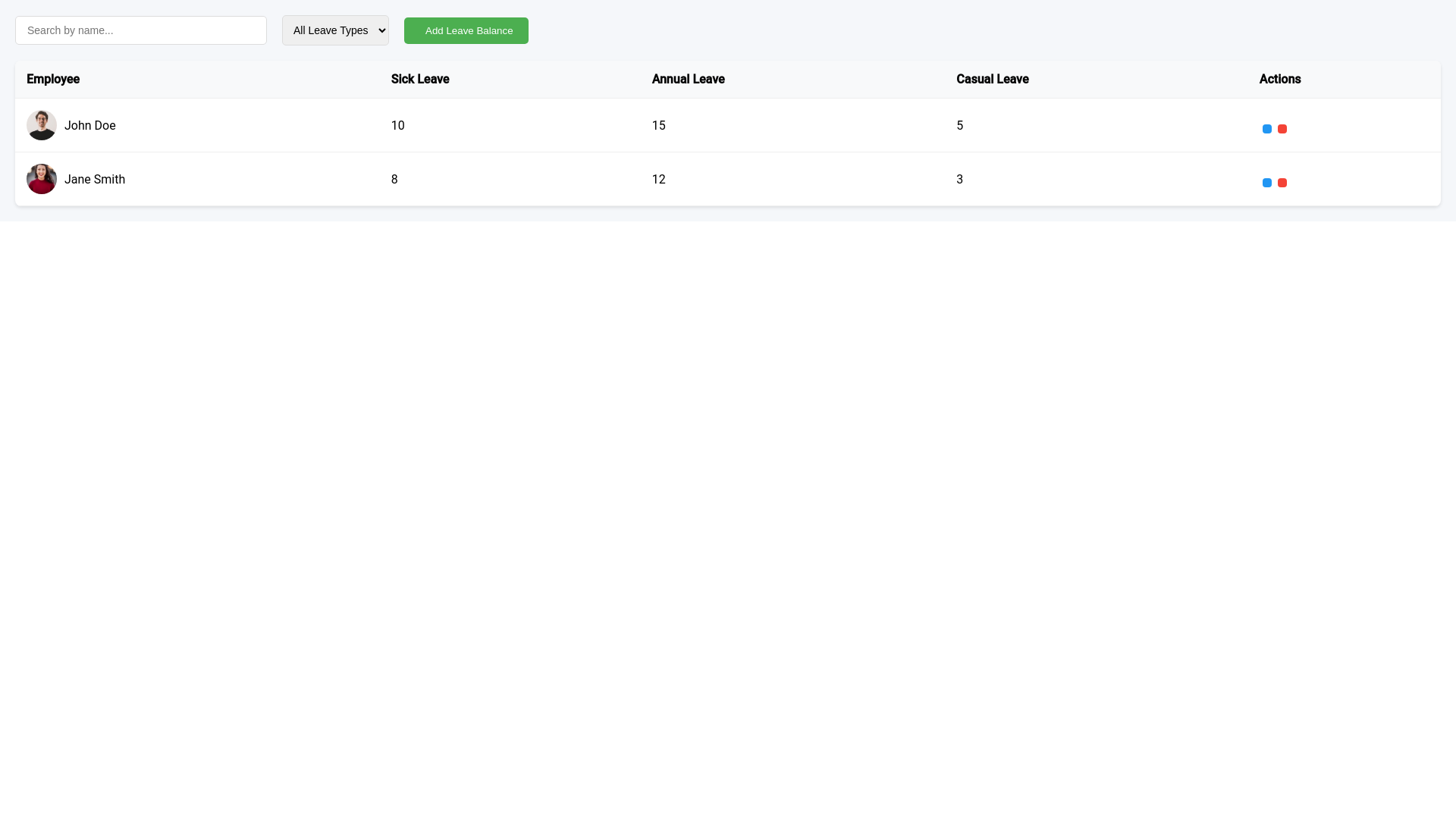
Task: Click Jane Smith's casual leave value 3
Action: click(959, 179)
